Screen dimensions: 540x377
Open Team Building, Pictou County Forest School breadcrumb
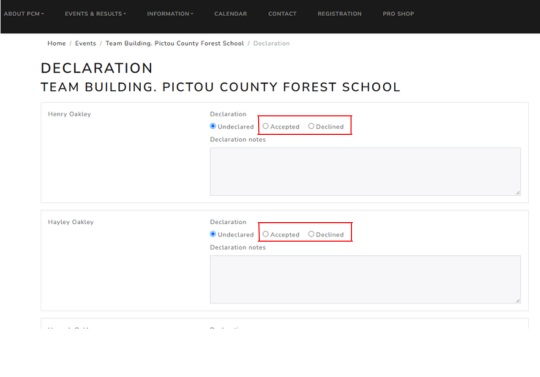click(175, 43)
